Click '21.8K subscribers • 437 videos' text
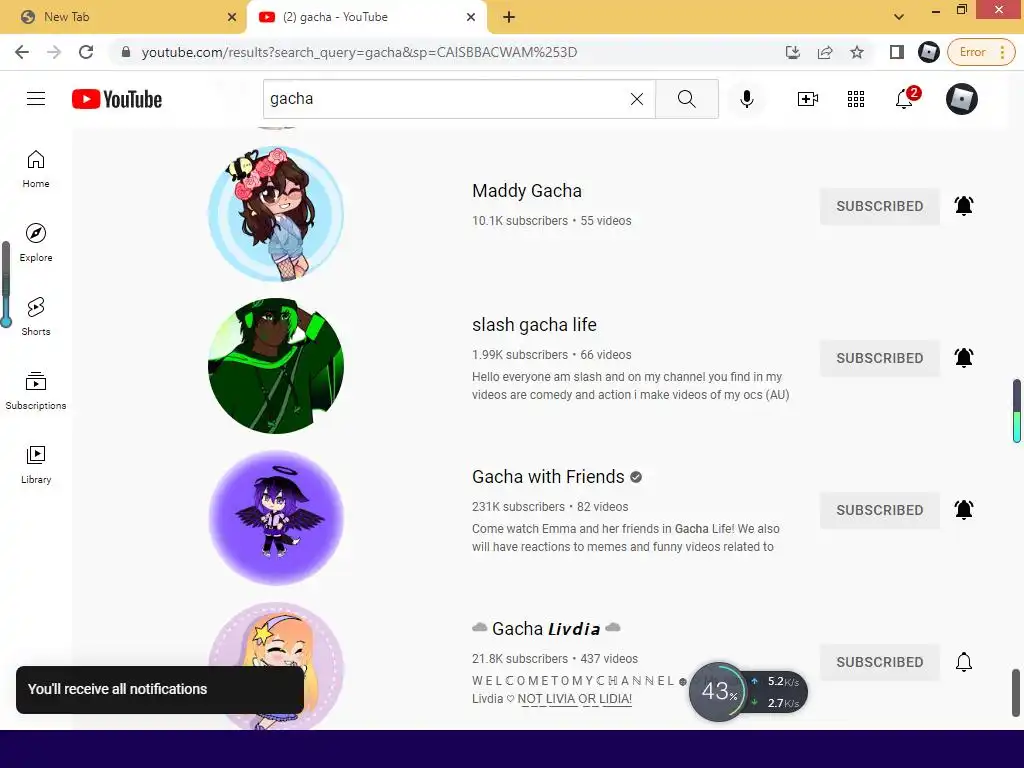This screenshot has width=1024, height=768. 555,659
